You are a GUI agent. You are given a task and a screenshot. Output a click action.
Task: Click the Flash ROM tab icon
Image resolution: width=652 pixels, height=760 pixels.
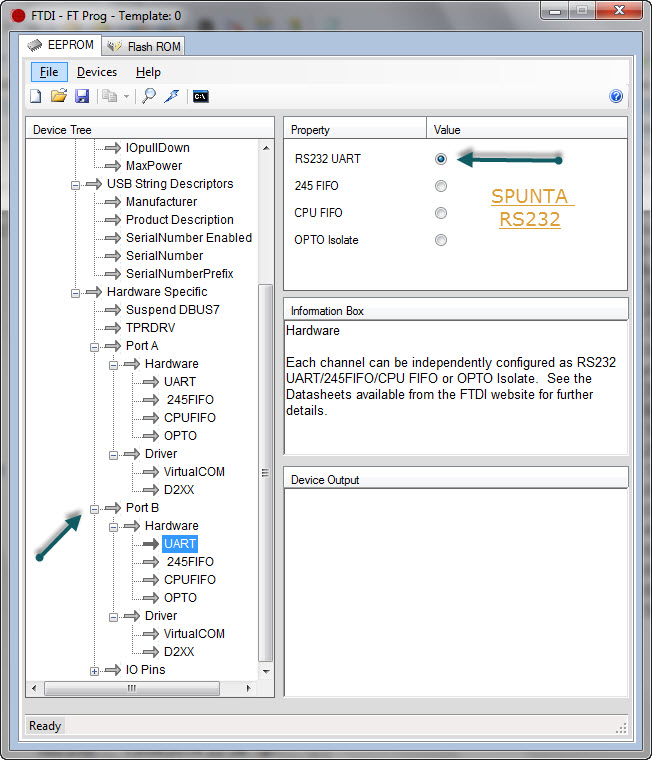coord(114,46)
